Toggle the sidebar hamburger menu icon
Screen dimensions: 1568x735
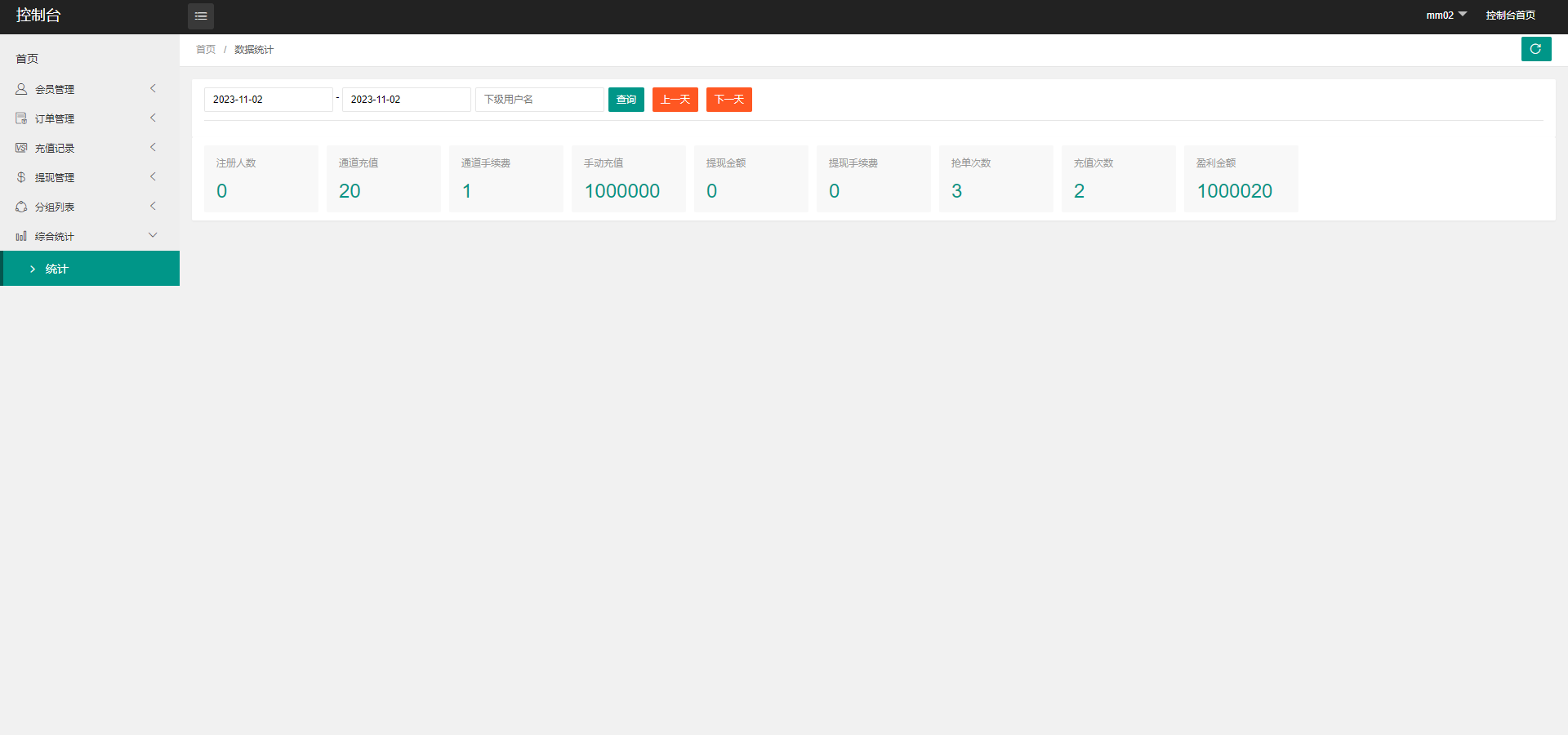[200, 16]
